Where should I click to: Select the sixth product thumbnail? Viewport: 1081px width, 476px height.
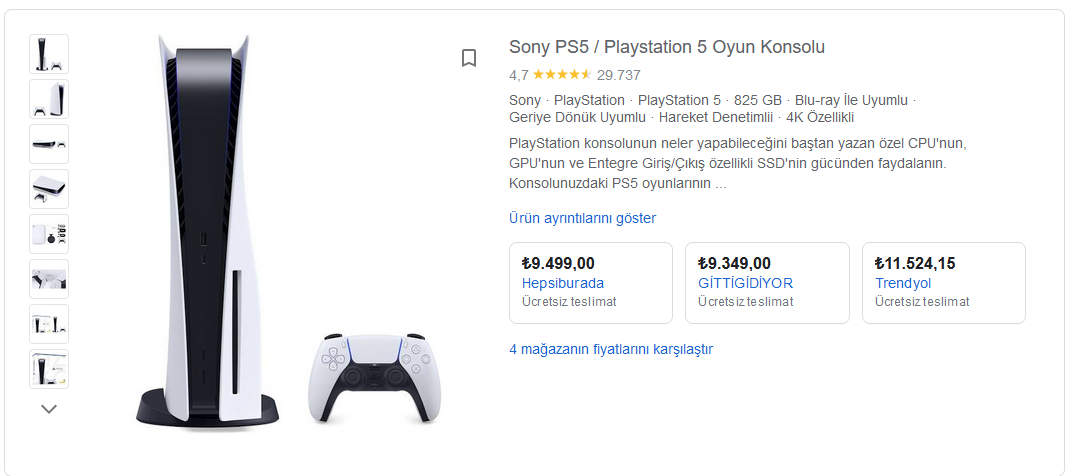(49, 279)
